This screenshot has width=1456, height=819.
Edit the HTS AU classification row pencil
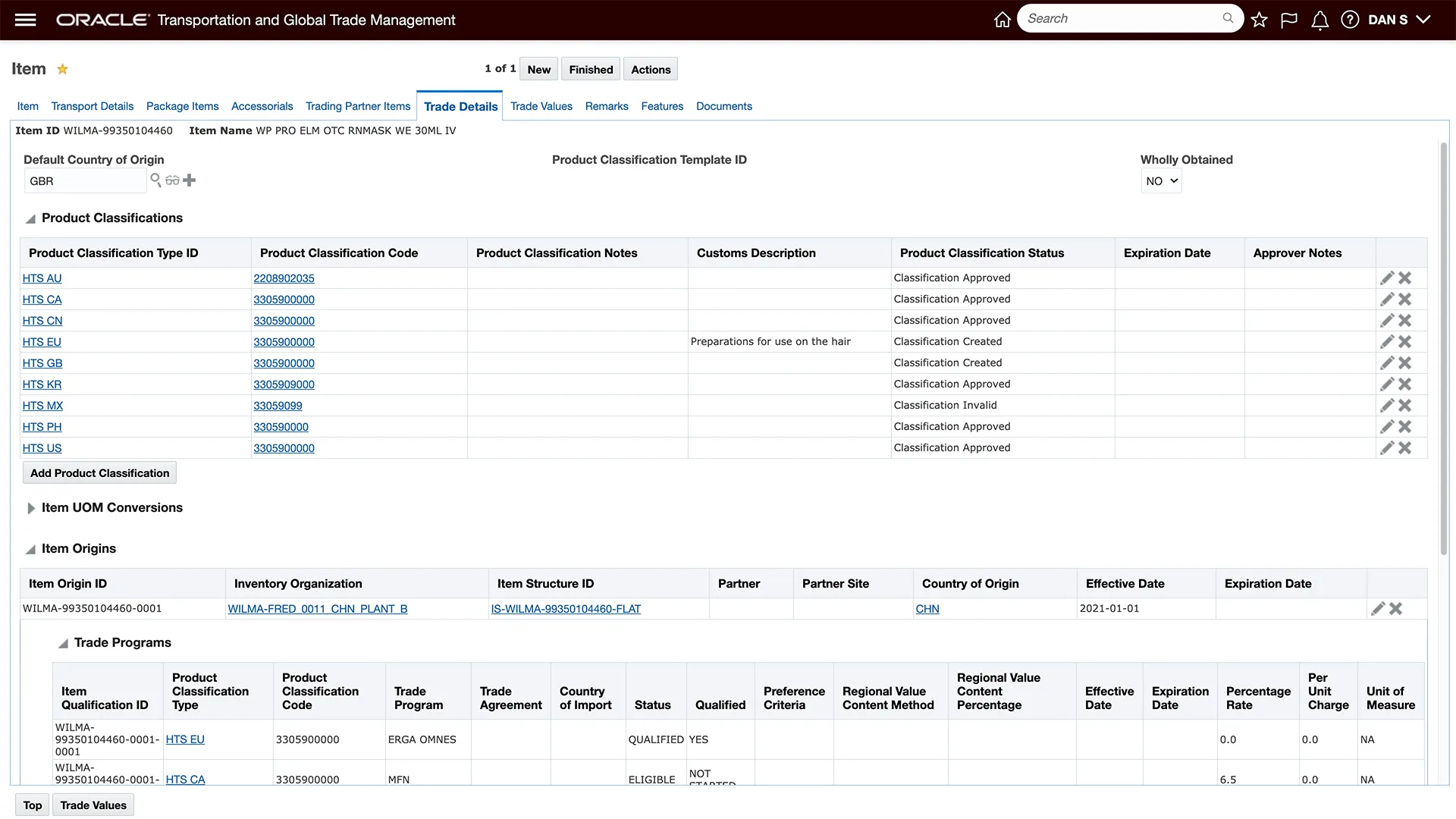(x=1387, y=278)
